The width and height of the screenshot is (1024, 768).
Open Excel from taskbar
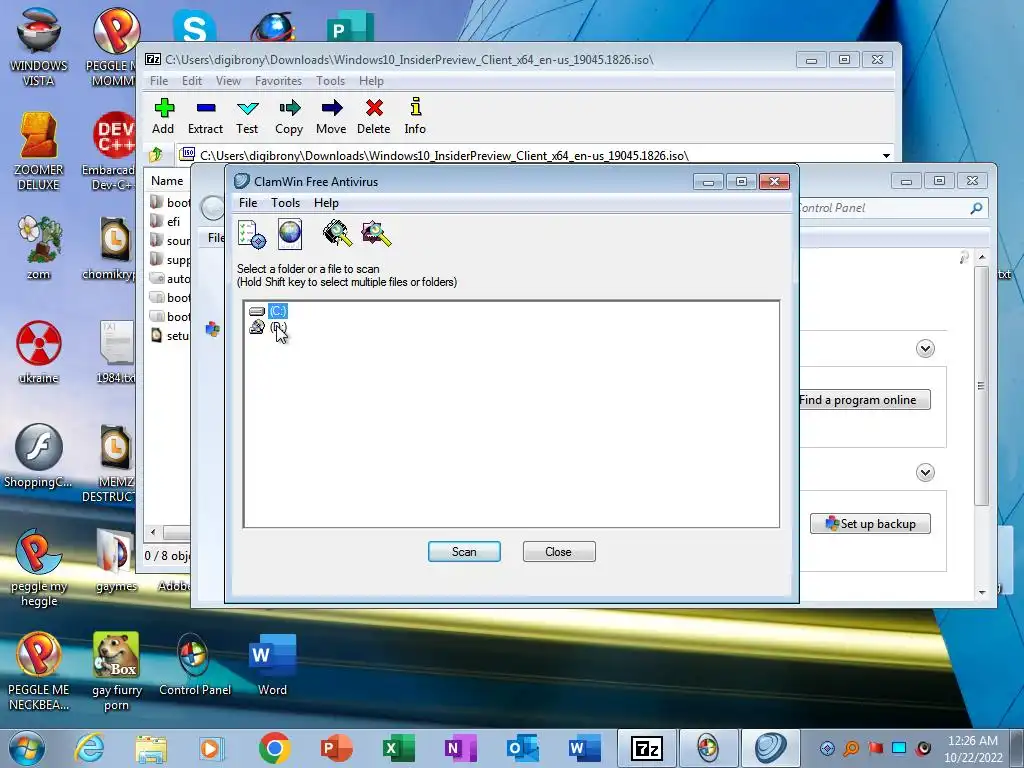tap(398, 748)
